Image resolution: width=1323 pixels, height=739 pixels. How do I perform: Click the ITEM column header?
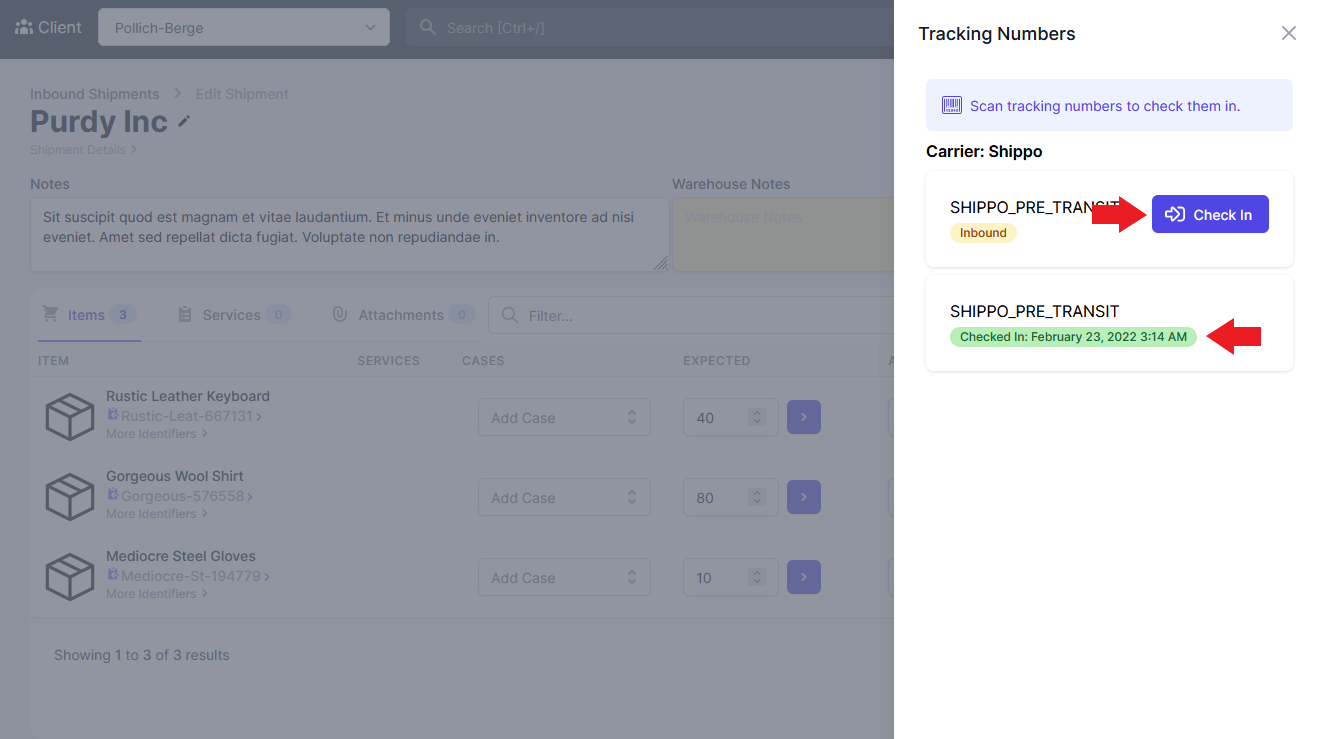(53, 361)
